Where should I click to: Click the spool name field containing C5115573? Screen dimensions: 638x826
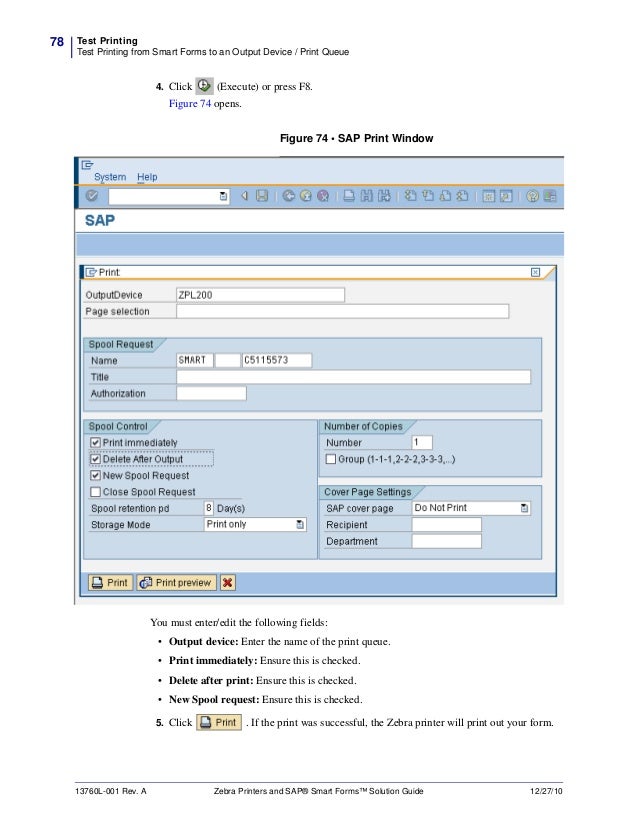pyautogui.click(x=277, y=360)
